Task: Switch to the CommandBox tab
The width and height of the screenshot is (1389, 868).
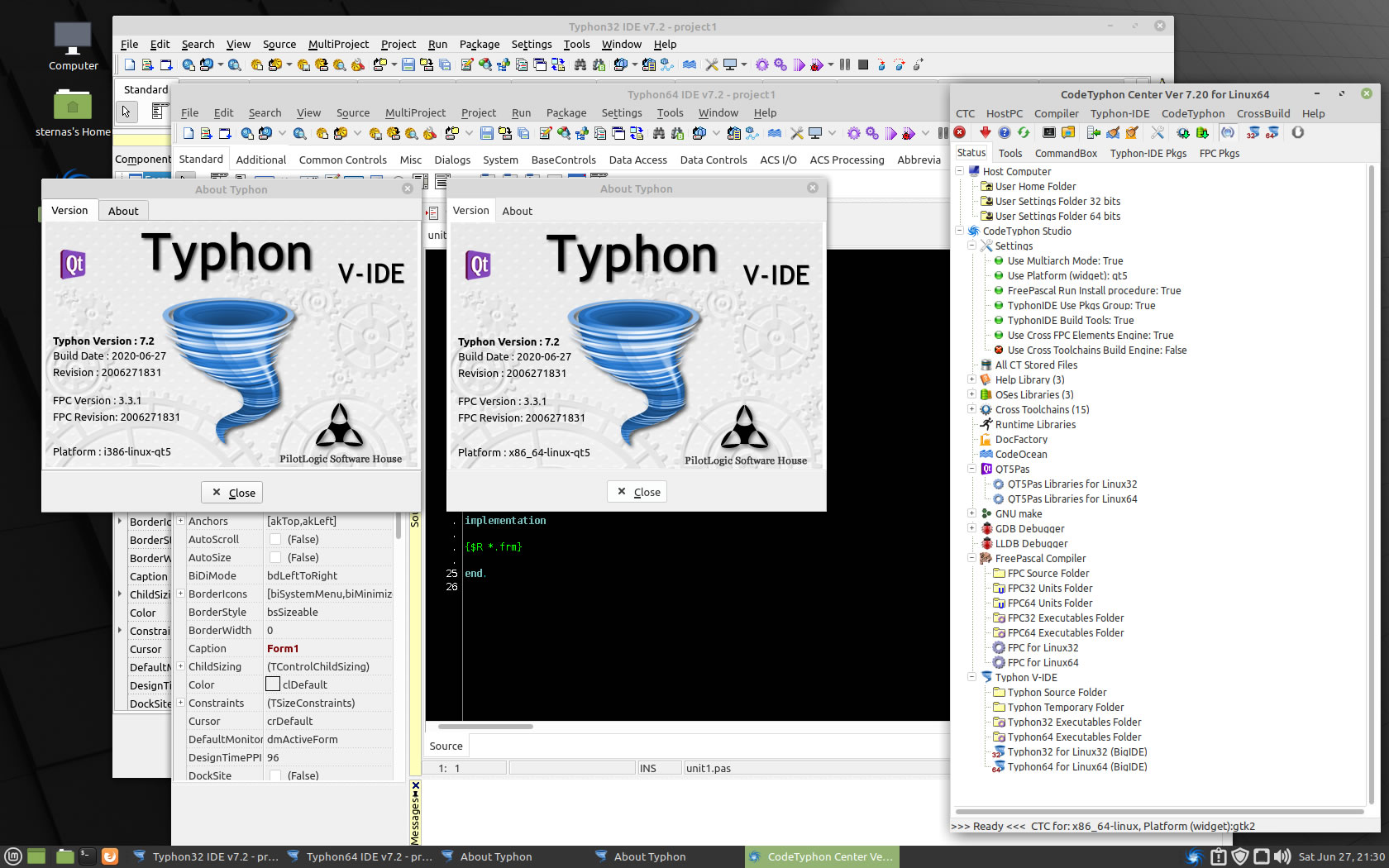Action: tap(1066, 153)
